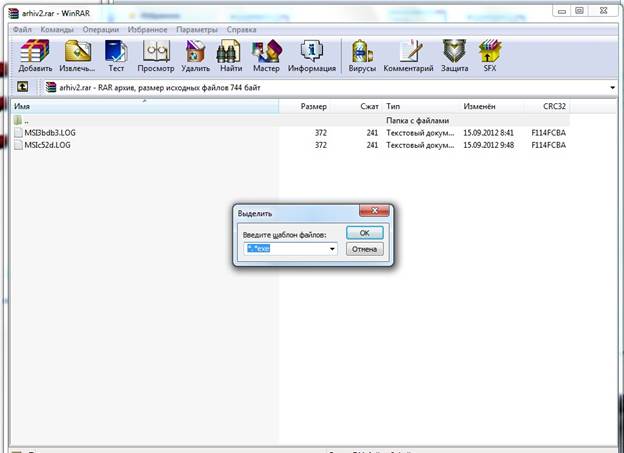
Task: Click date 15.09.2012 8:41 cell
Action: click(488, 133)
